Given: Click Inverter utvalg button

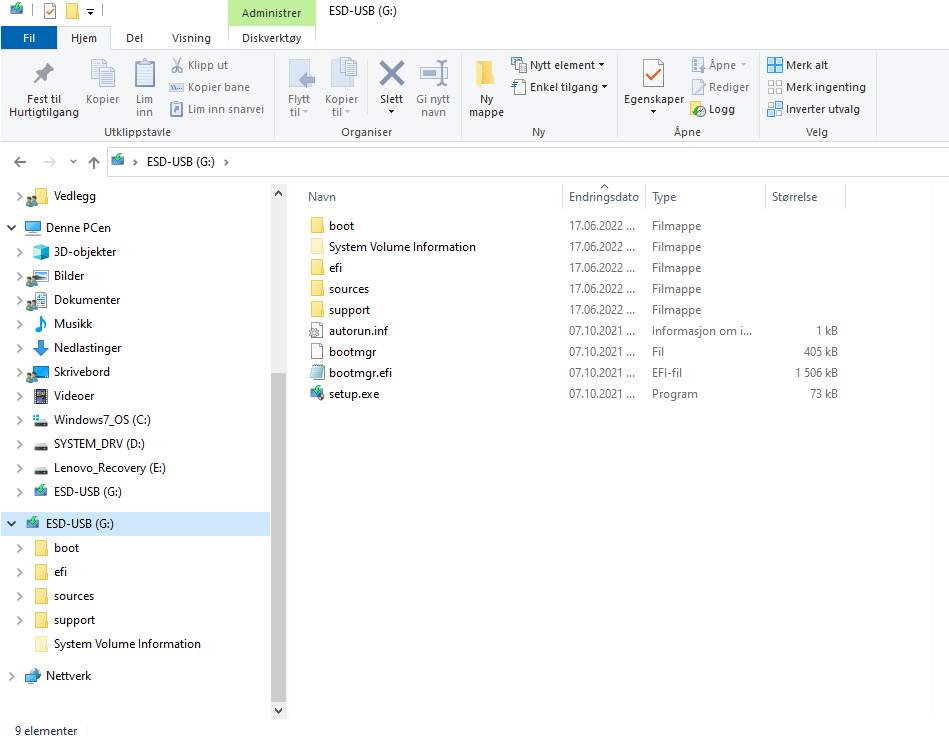Looking at the screenshot, I should [813, 110].
